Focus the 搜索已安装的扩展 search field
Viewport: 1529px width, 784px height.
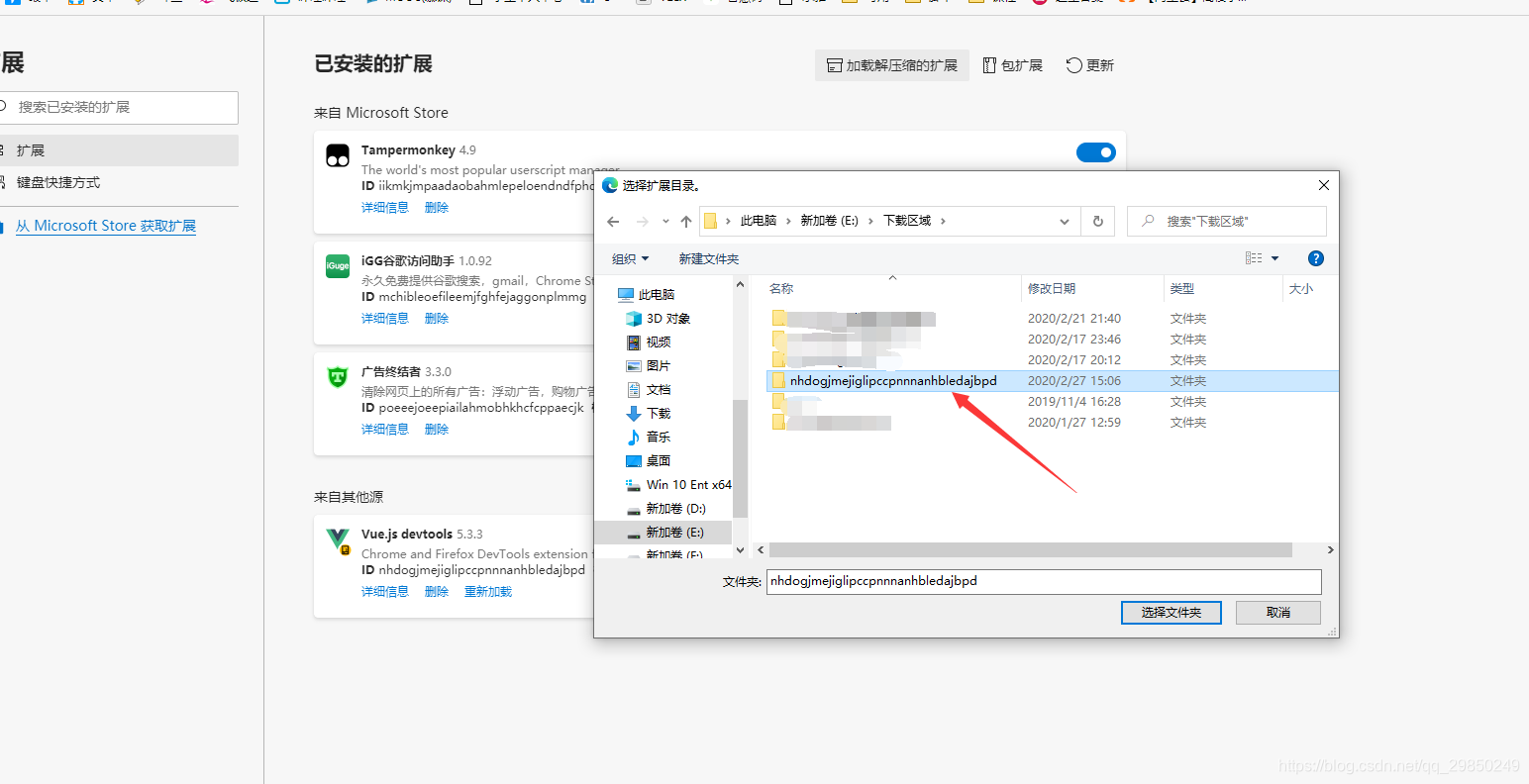[x=117, y=107]
